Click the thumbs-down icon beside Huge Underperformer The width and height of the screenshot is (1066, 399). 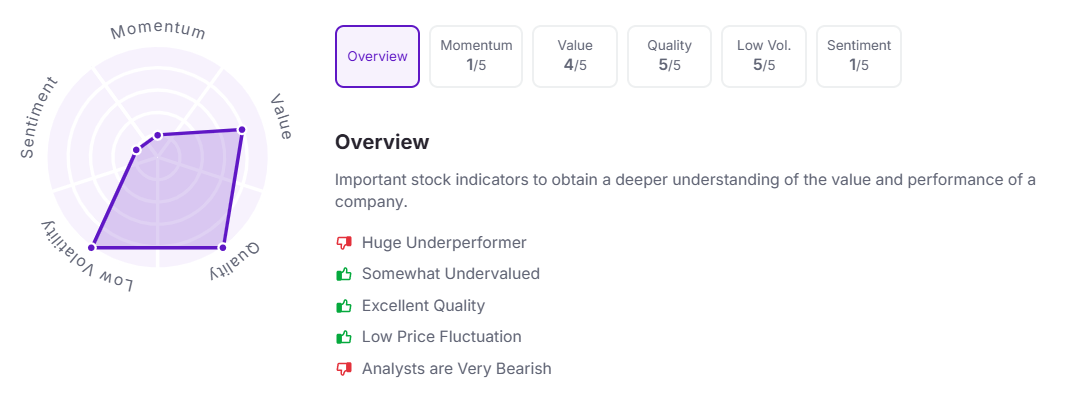344,242
